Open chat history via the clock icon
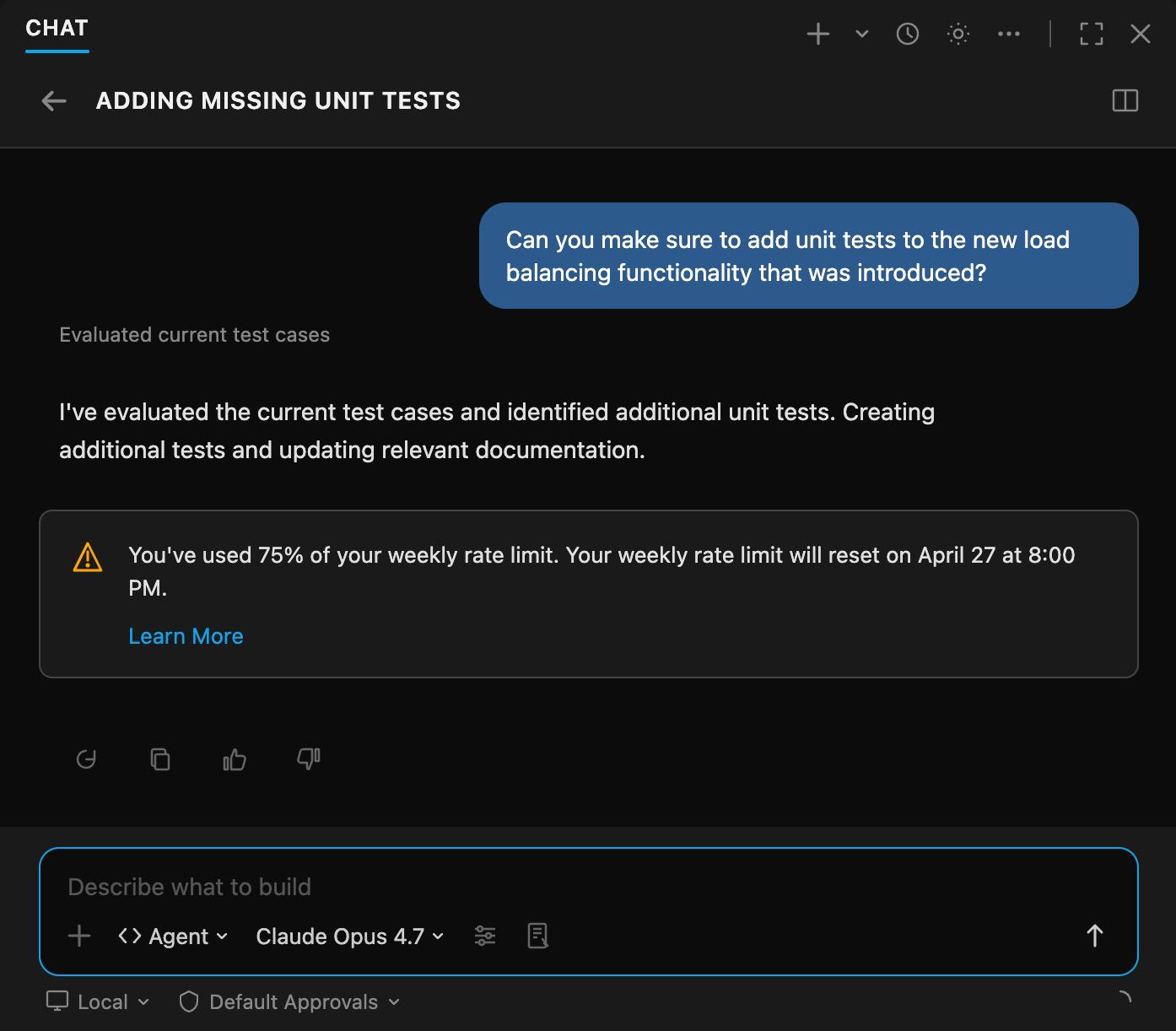 [908, 34]
